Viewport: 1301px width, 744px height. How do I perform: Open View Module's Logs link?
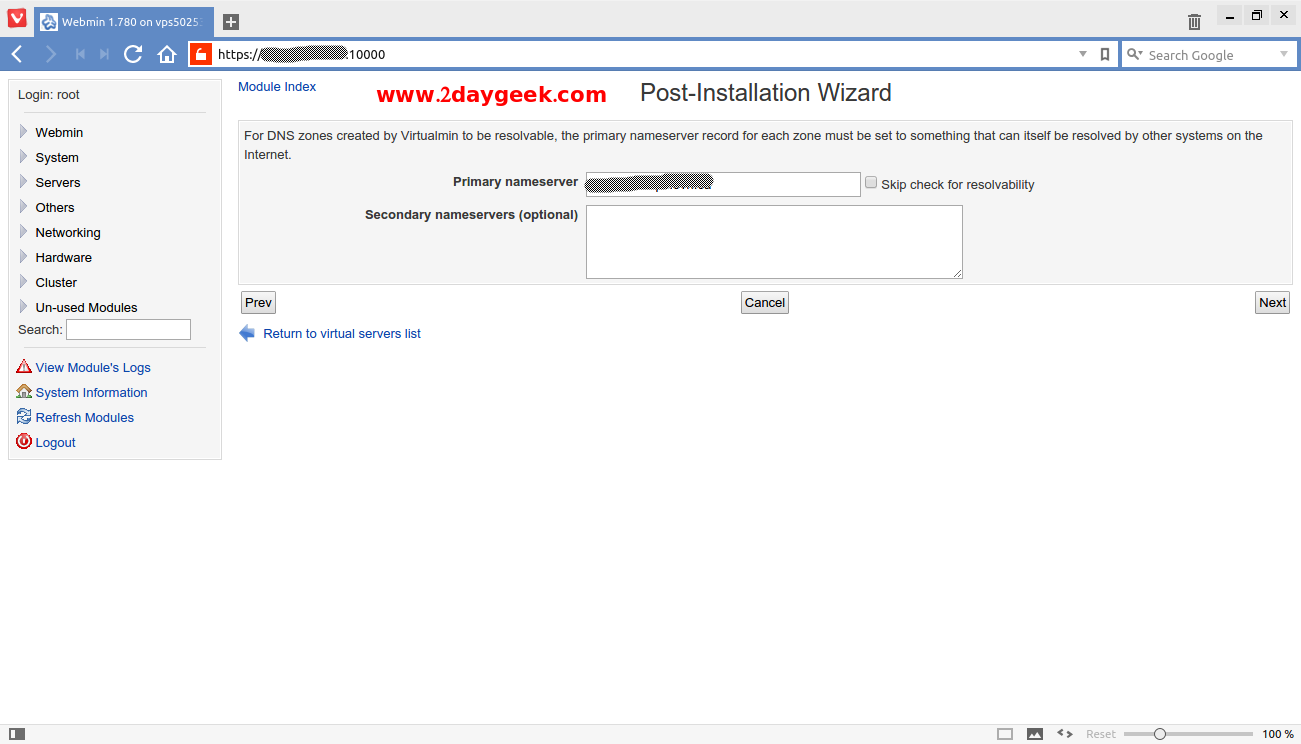click(93, 367)
